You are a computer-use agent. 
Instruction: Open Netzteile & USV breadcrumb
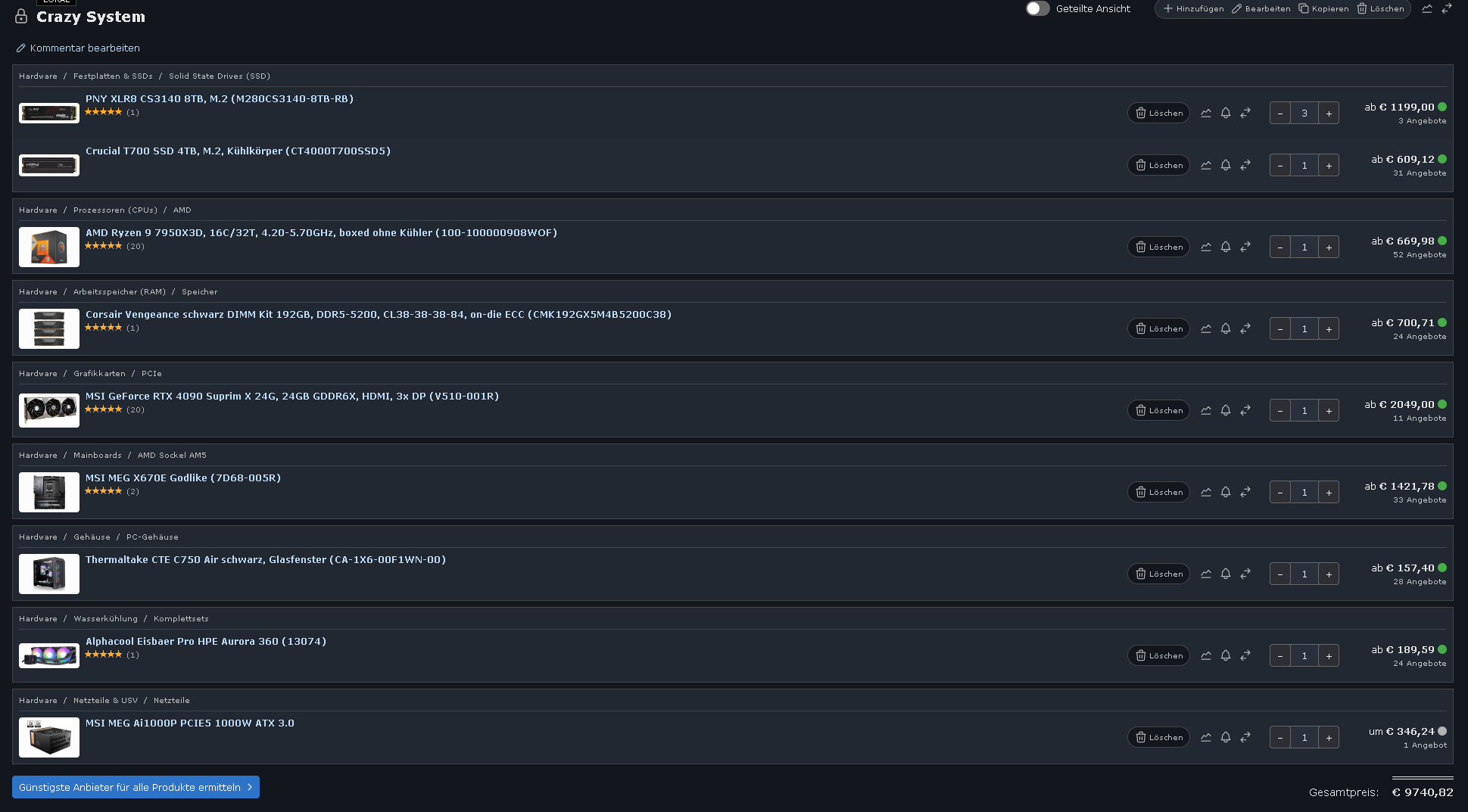click(x=105, y=700)
